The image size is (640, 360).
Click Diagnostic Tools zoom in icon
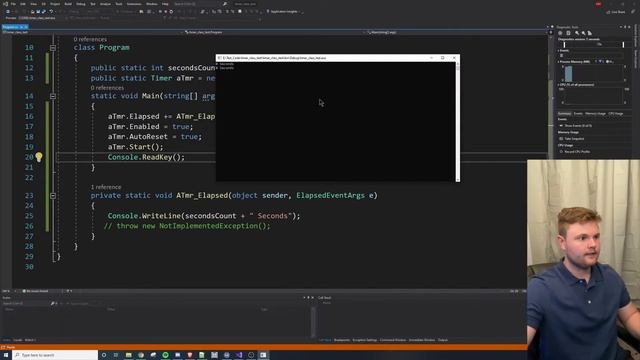pos(577,33)
